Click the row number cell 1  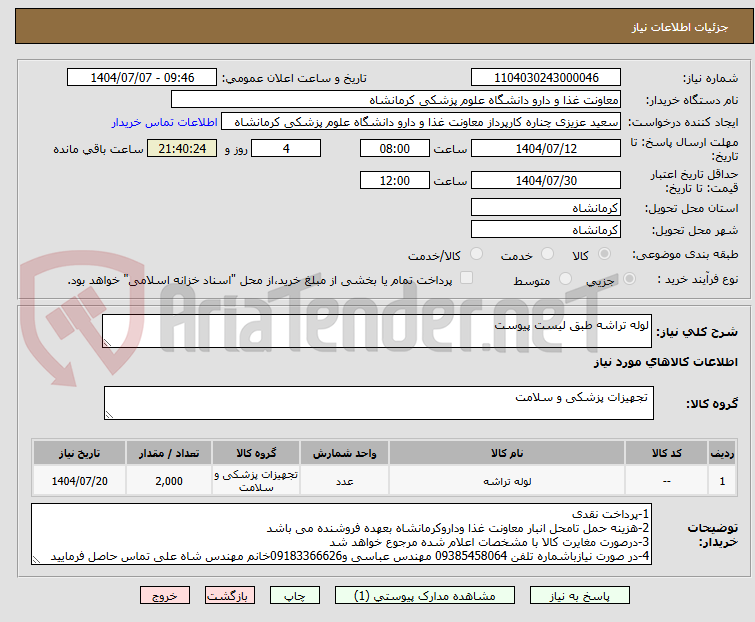point(722,481)
